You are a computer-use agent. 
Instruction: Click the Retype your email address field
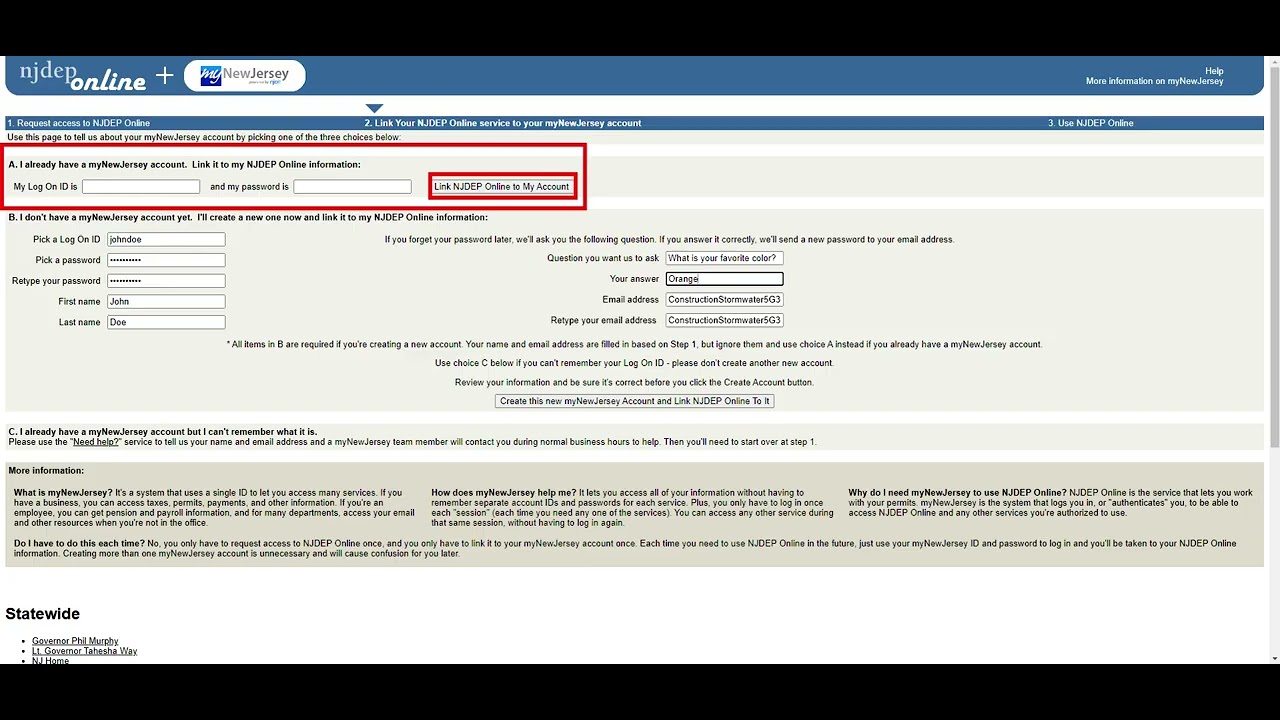pos(724,321)
